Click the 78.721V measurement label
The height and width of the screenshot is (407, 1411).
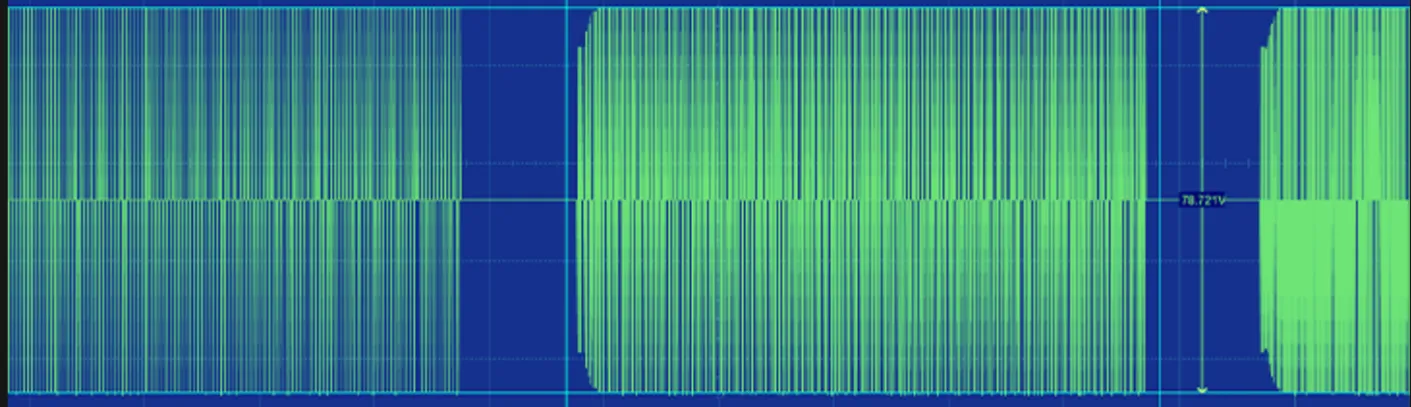1202,201
